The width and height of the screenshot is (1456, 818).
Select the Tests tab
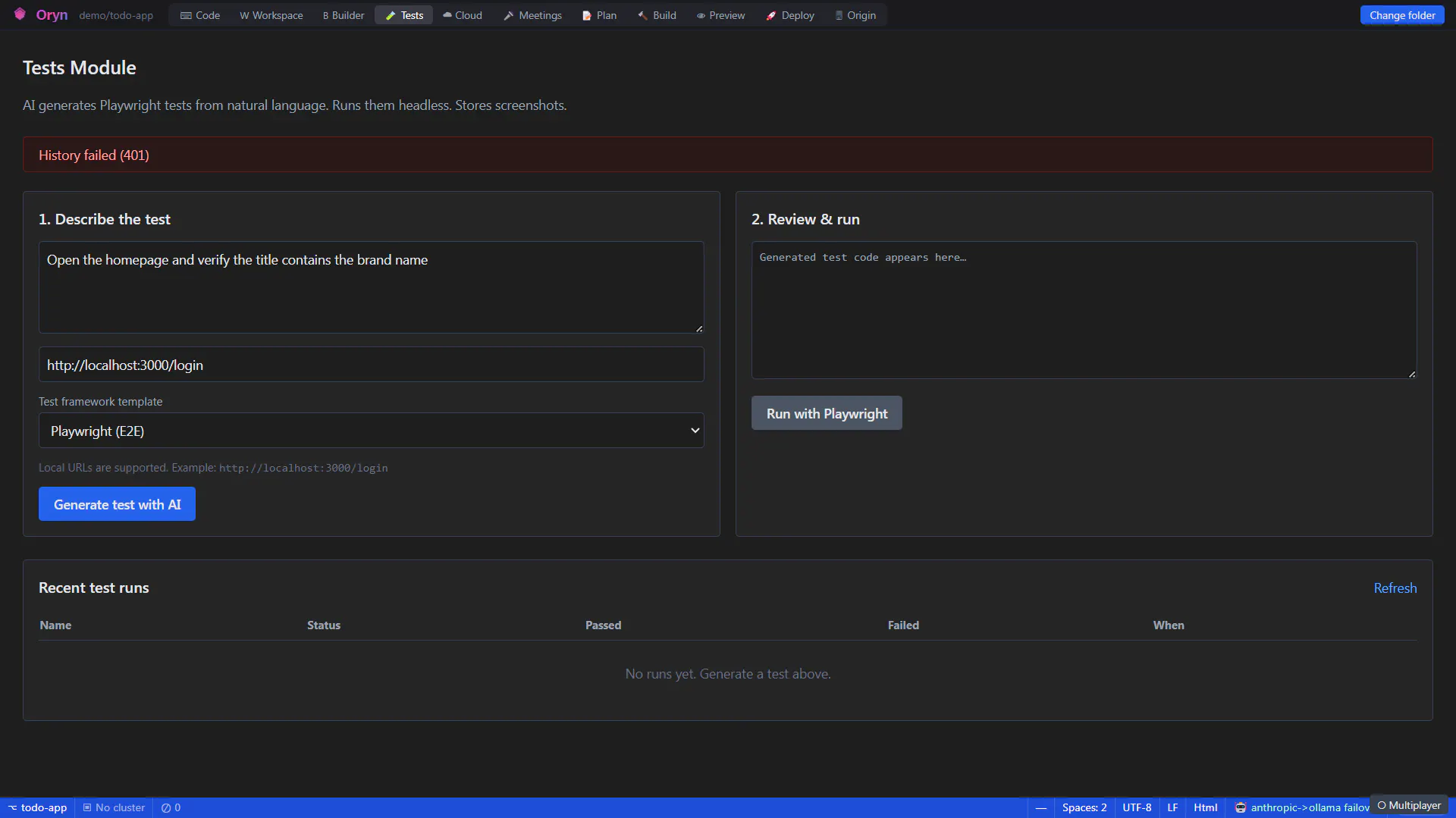click(404, 15)
